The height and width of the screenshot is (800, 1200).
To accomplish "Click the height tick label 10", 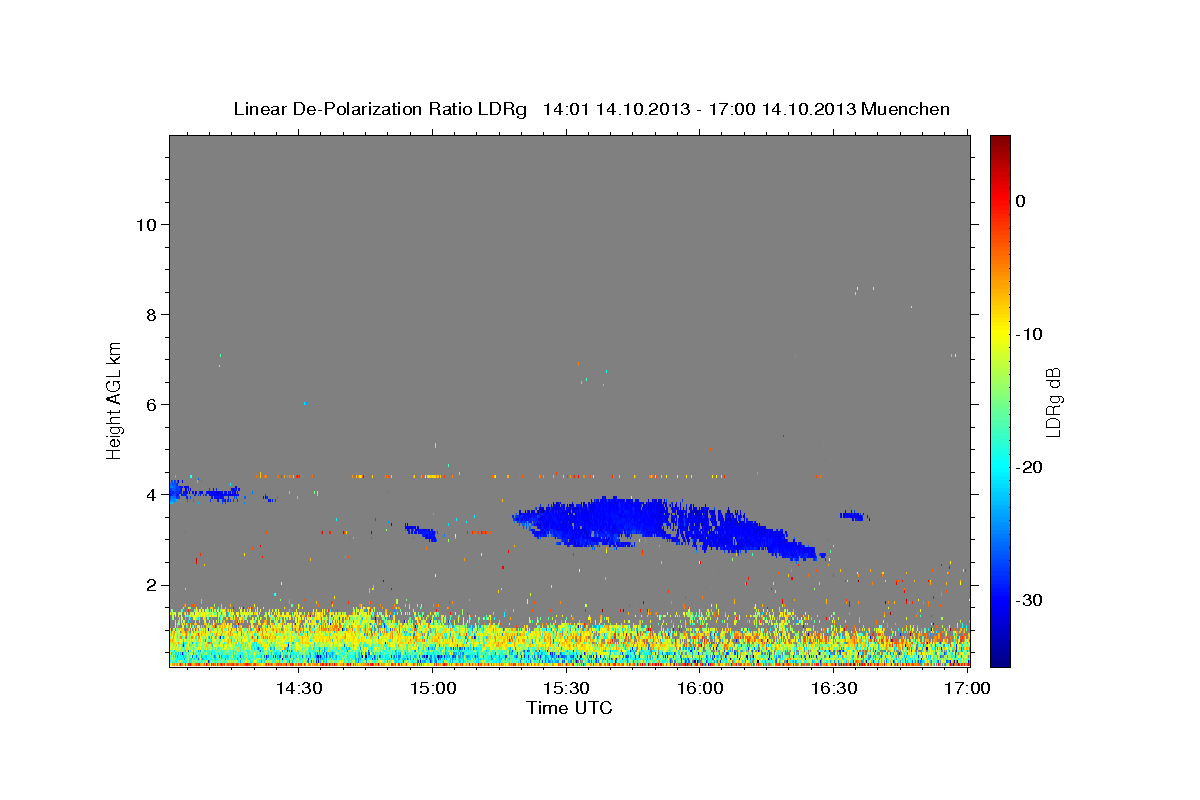I will click(x=145, y=224).
